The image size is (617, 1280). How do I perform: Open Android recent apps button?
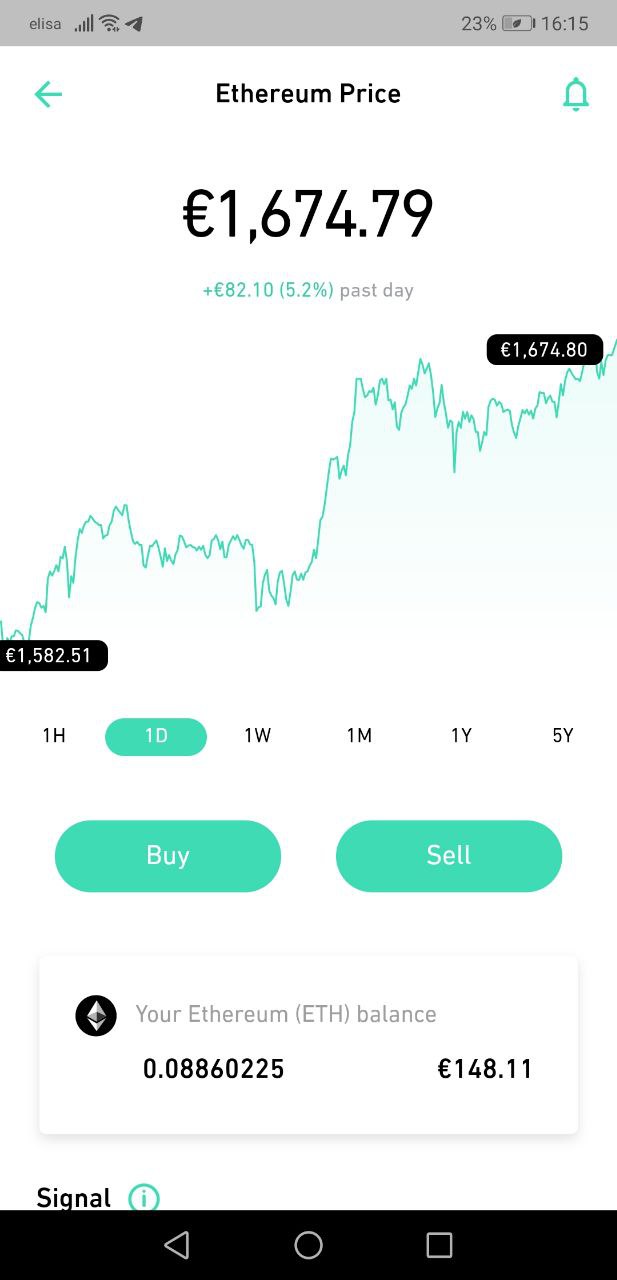[439, 1245]
